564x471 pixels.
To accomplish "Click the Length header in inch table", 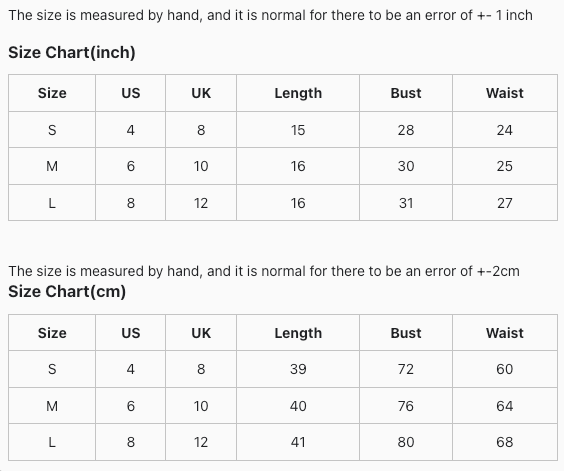I will click(x=298, y=93).
